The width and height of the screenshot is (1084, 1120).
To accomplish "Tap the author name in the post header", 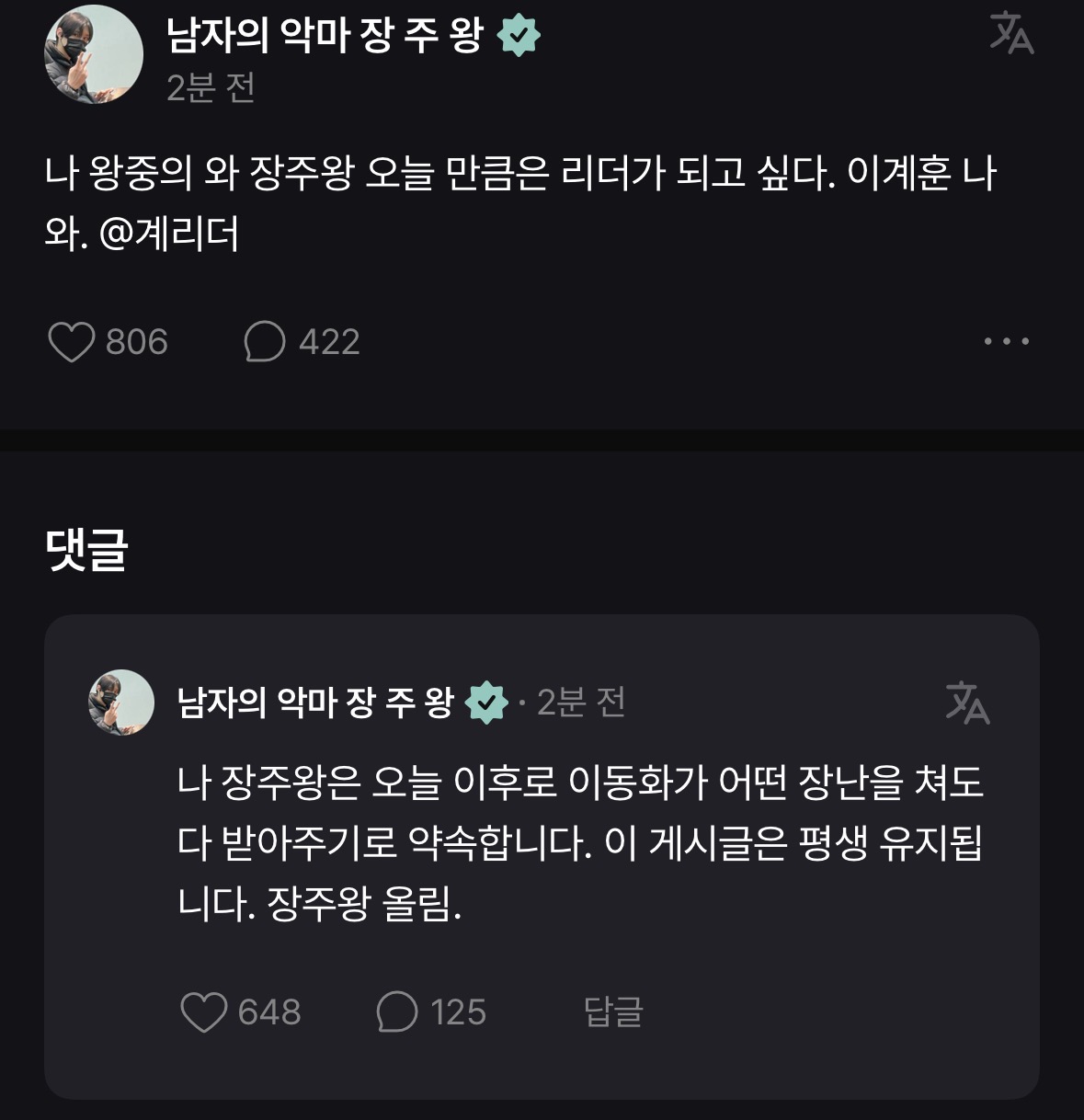I will (325, 35).
